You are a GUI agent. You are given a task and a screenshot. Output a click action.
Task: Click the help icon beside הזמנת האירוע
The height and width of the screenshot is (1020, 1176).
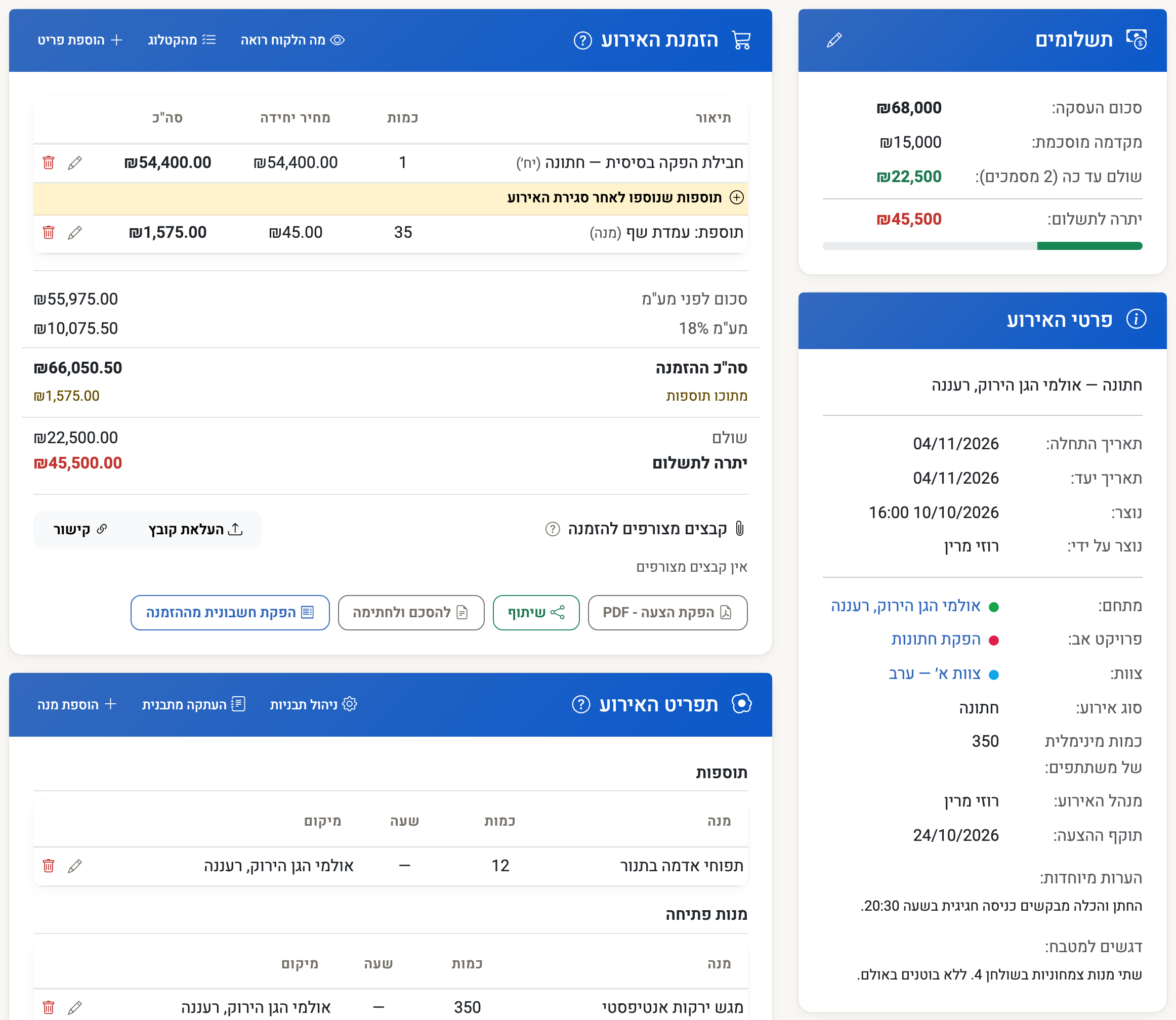[x=582, y=40]
